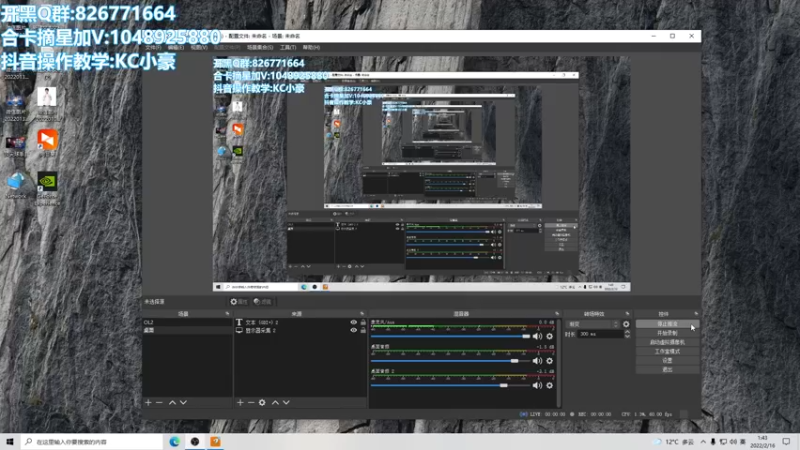Open source properties gear icon

[262, 402]
